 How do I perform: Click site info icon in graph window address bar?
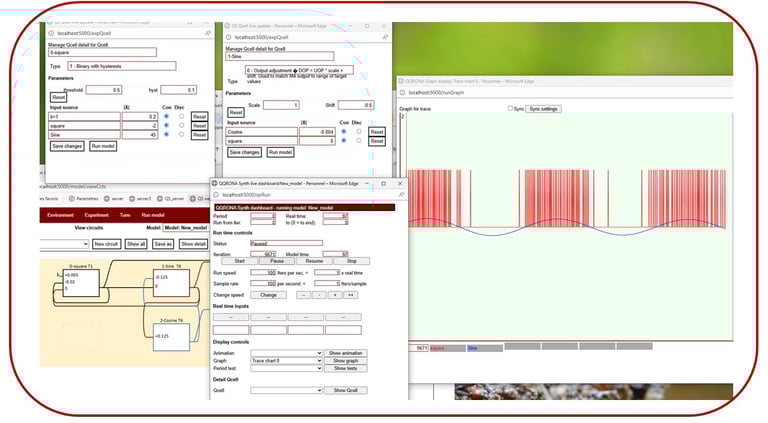point(402,93)
